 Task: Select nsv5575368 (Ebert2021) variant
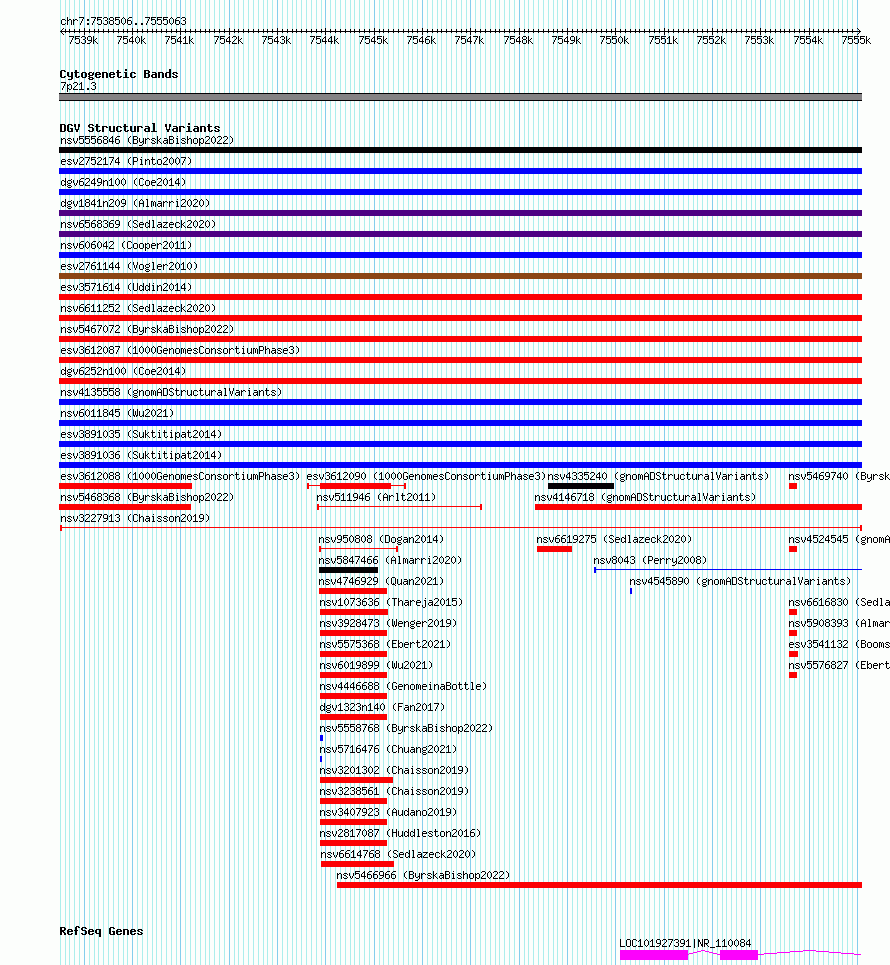(353, 654)
